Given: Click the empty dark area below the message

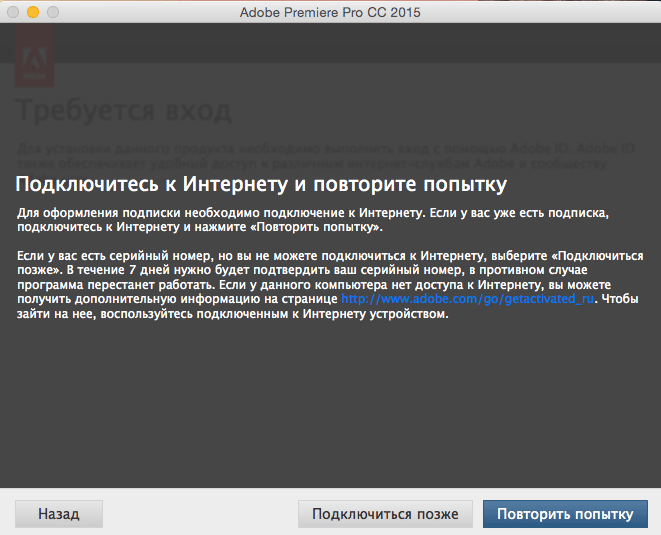Looking at the screenshot, I should (330, 410).
